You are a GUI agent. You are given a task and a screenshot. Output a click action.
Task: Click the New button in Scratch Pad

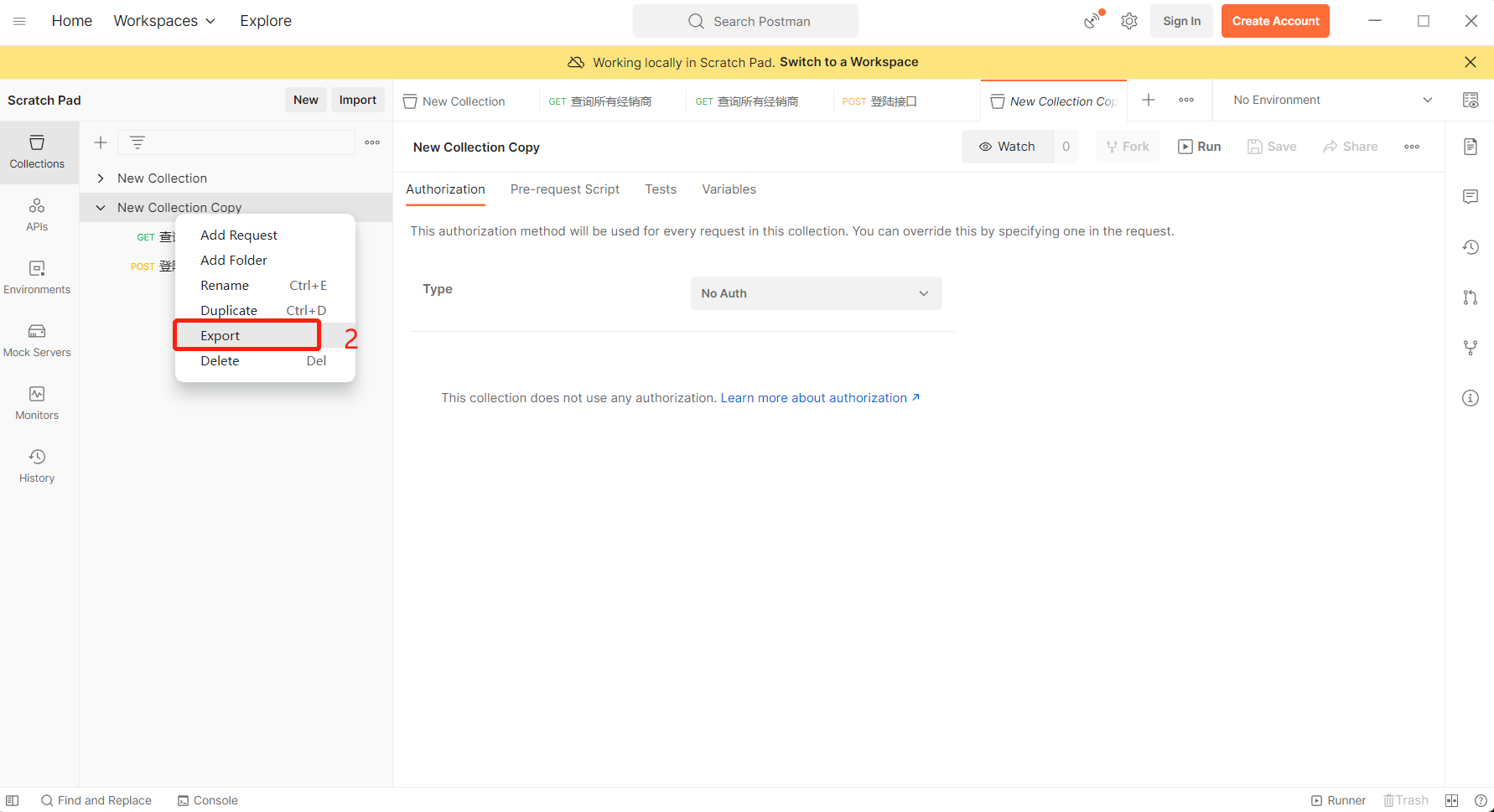[306, 100]
